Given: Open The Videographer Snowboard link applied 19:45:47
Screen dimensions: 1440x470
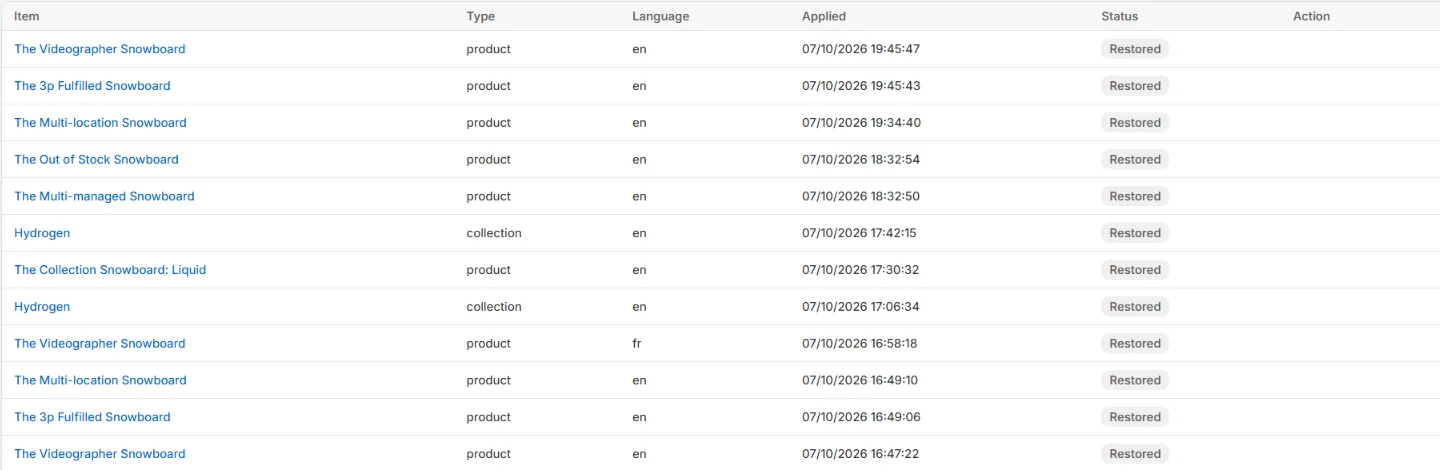Looking at the screenshot, I should pyautogui.click(x=100, y=49).
